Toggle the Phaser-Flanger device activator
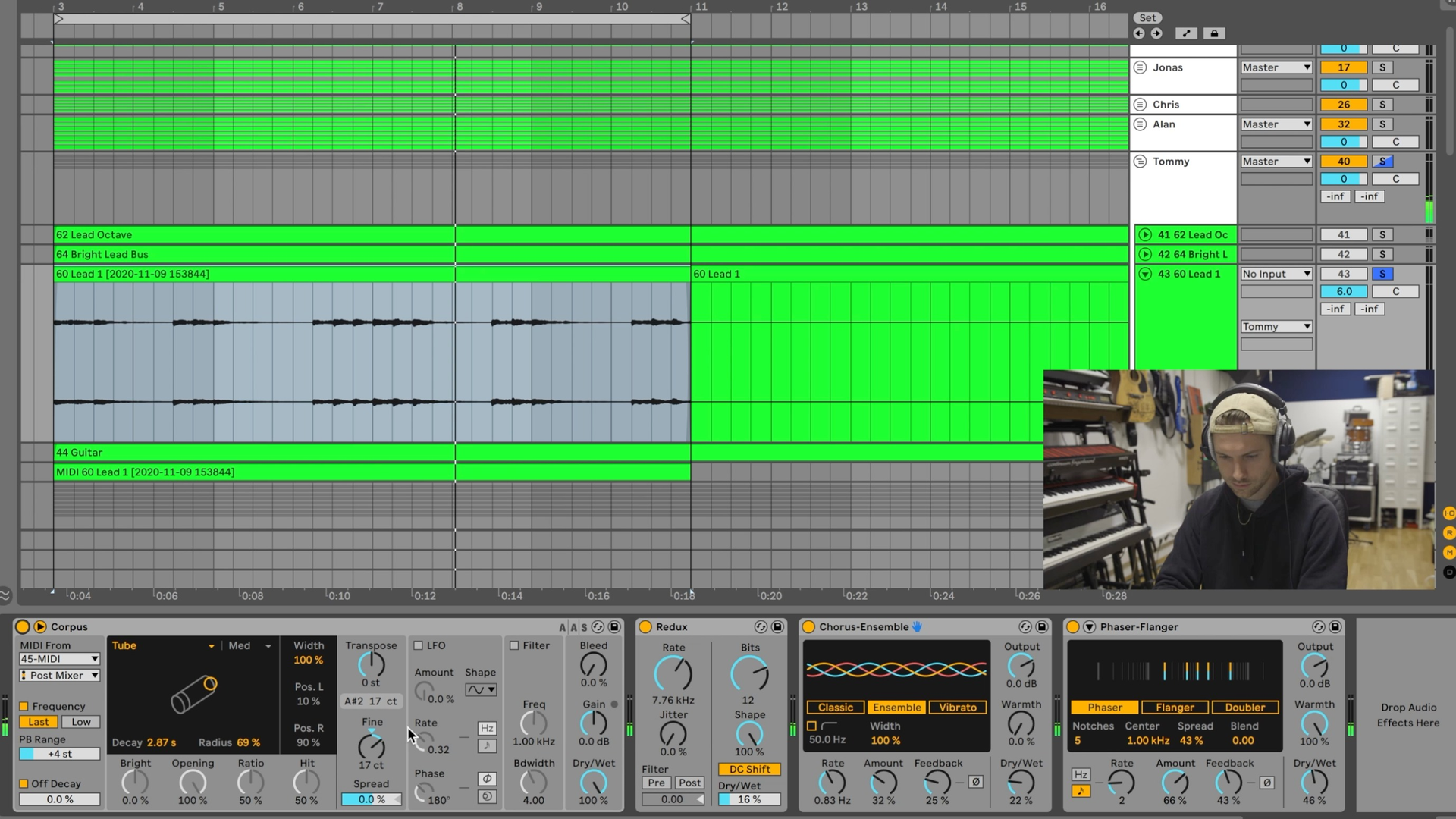1456x819 pixels. [x=1073, y=627]
